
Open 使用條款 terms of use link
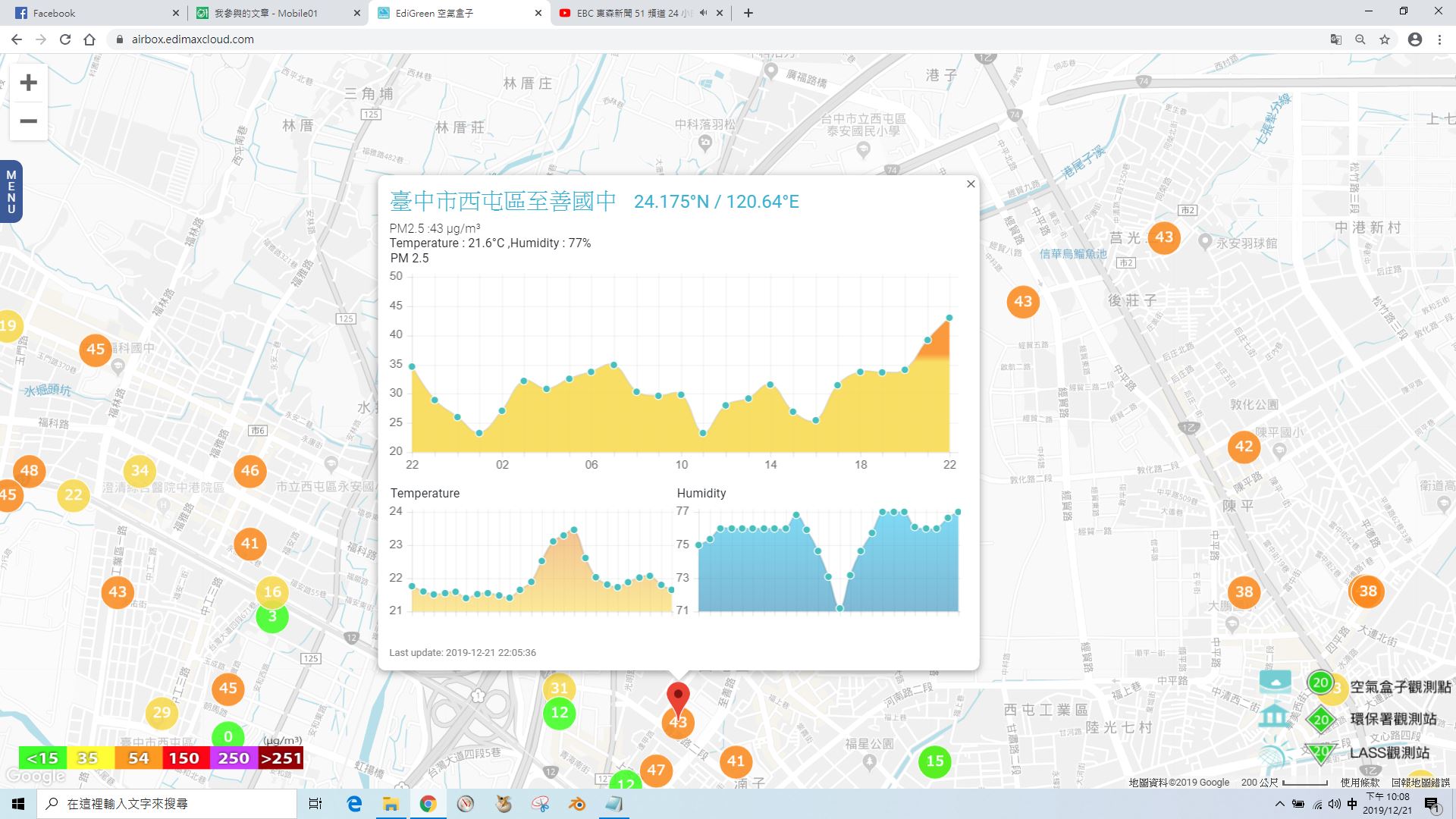coord(1360,783)
